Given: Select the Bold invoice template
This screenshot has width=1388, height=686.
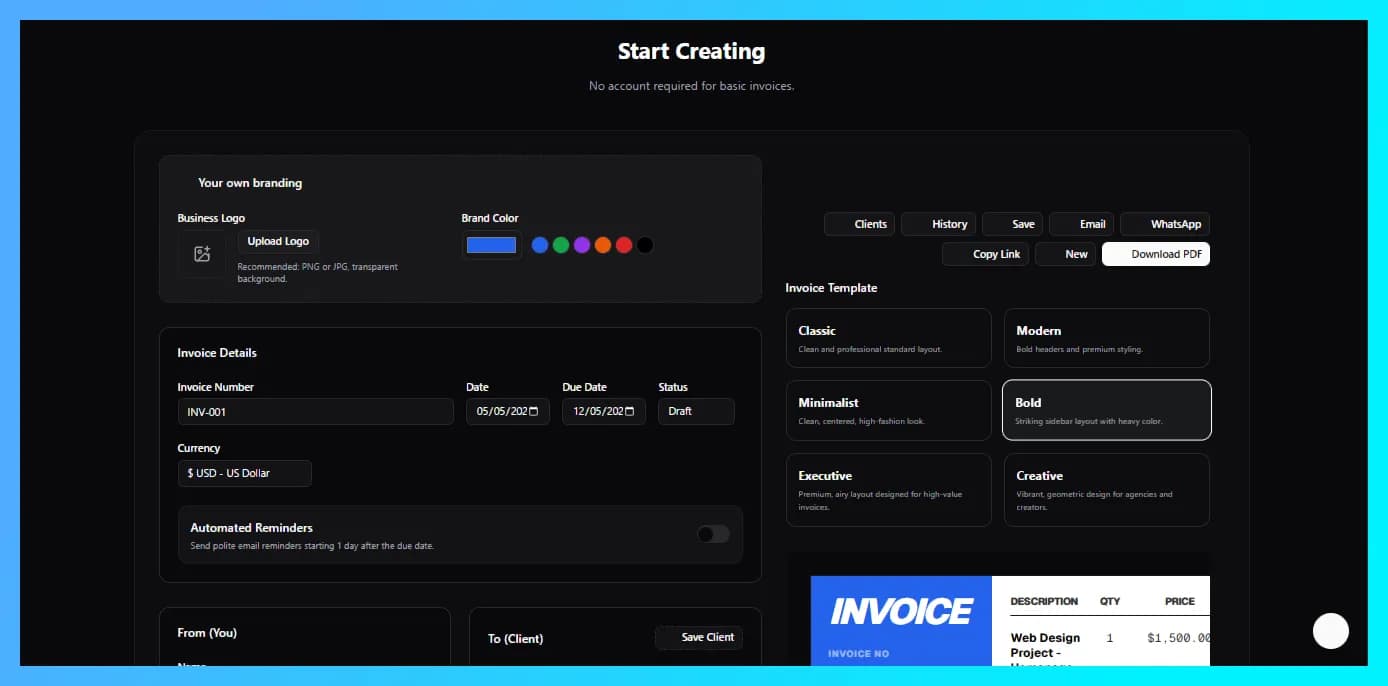Looking at the screenshot, I should 1107,410.
